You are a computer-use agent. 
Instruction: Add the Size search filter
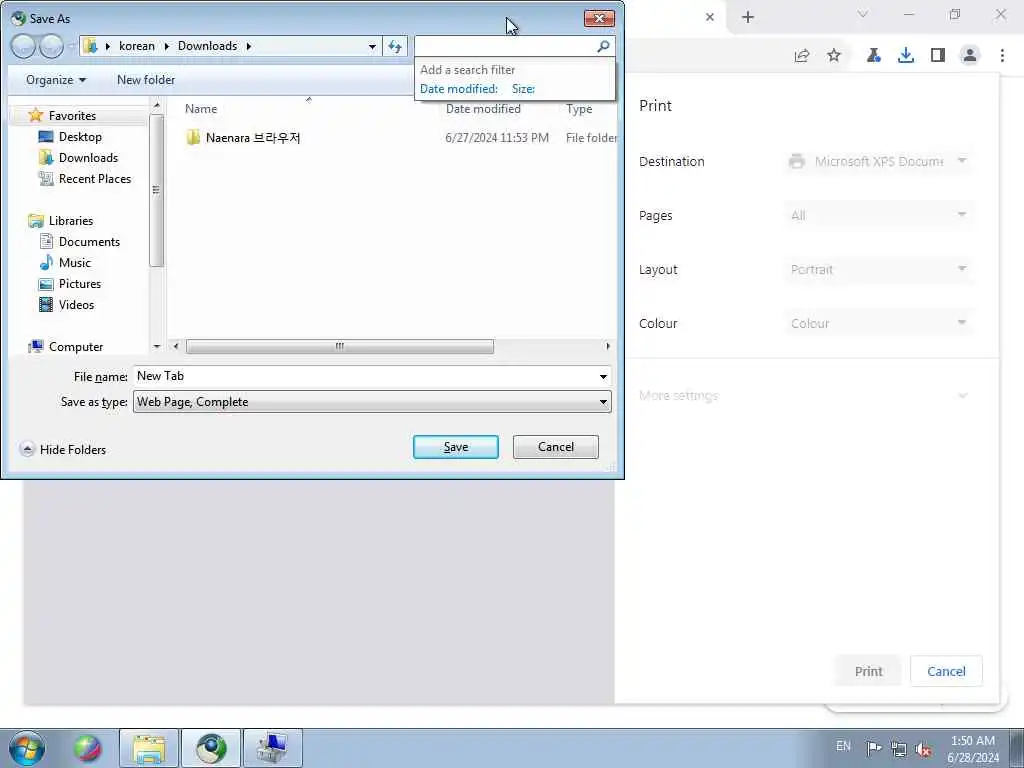pos(523,89)
